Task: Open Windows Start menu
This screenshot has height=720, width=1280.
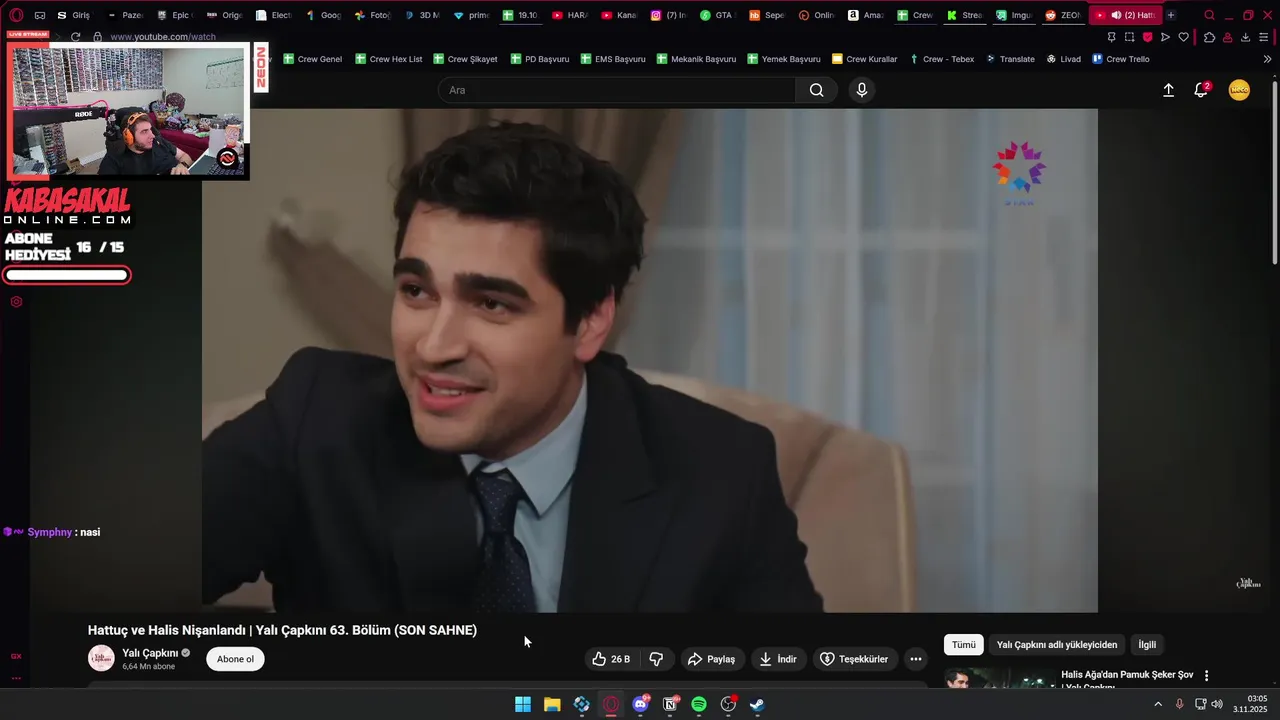Action: 523,704
